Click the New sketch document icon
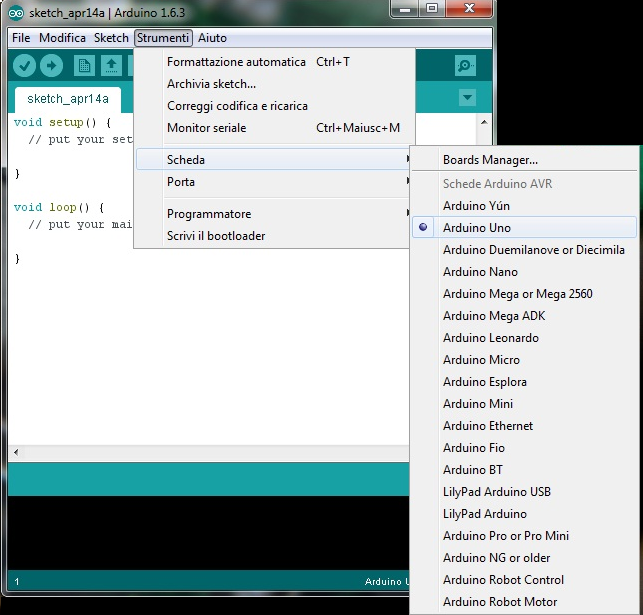This screenshot has height=615, width=643. click(x=84, y=66)
